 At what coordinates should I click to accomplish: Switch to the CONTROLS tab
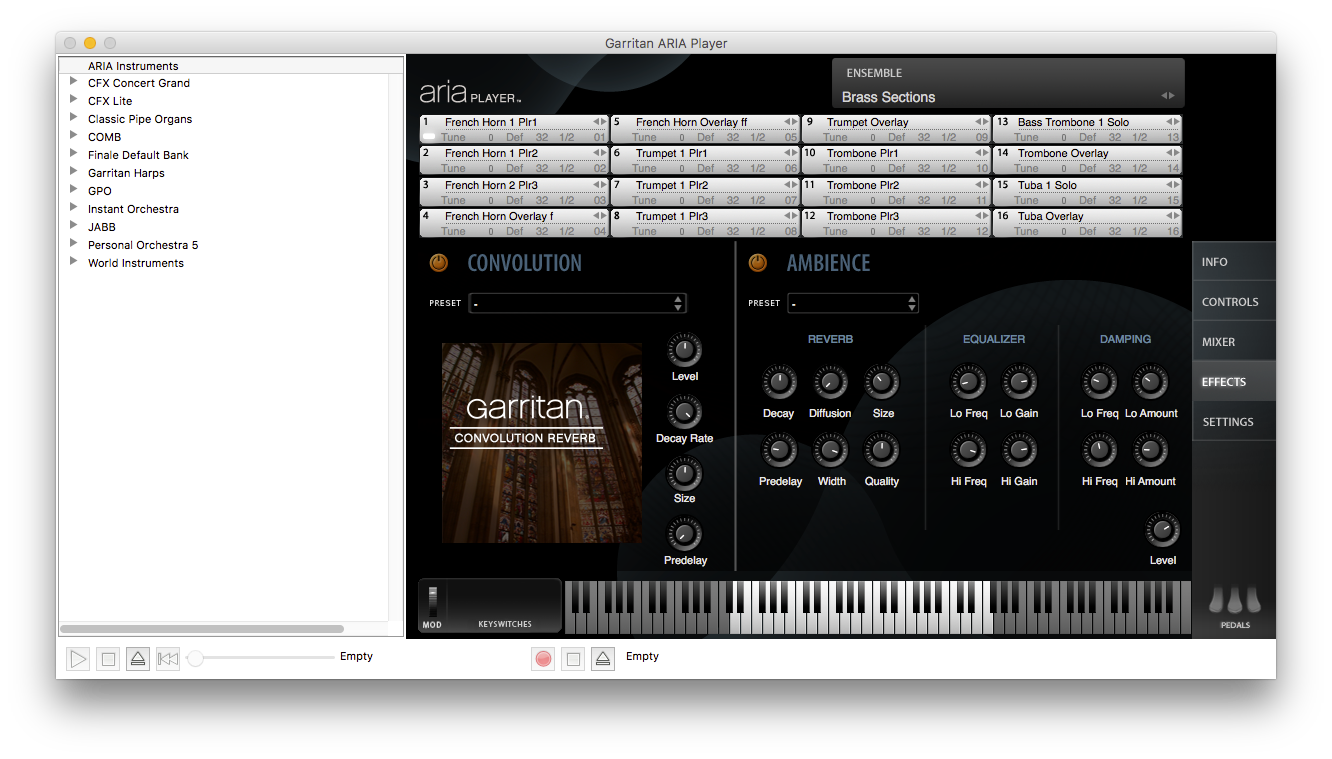tap(1234, 302)
